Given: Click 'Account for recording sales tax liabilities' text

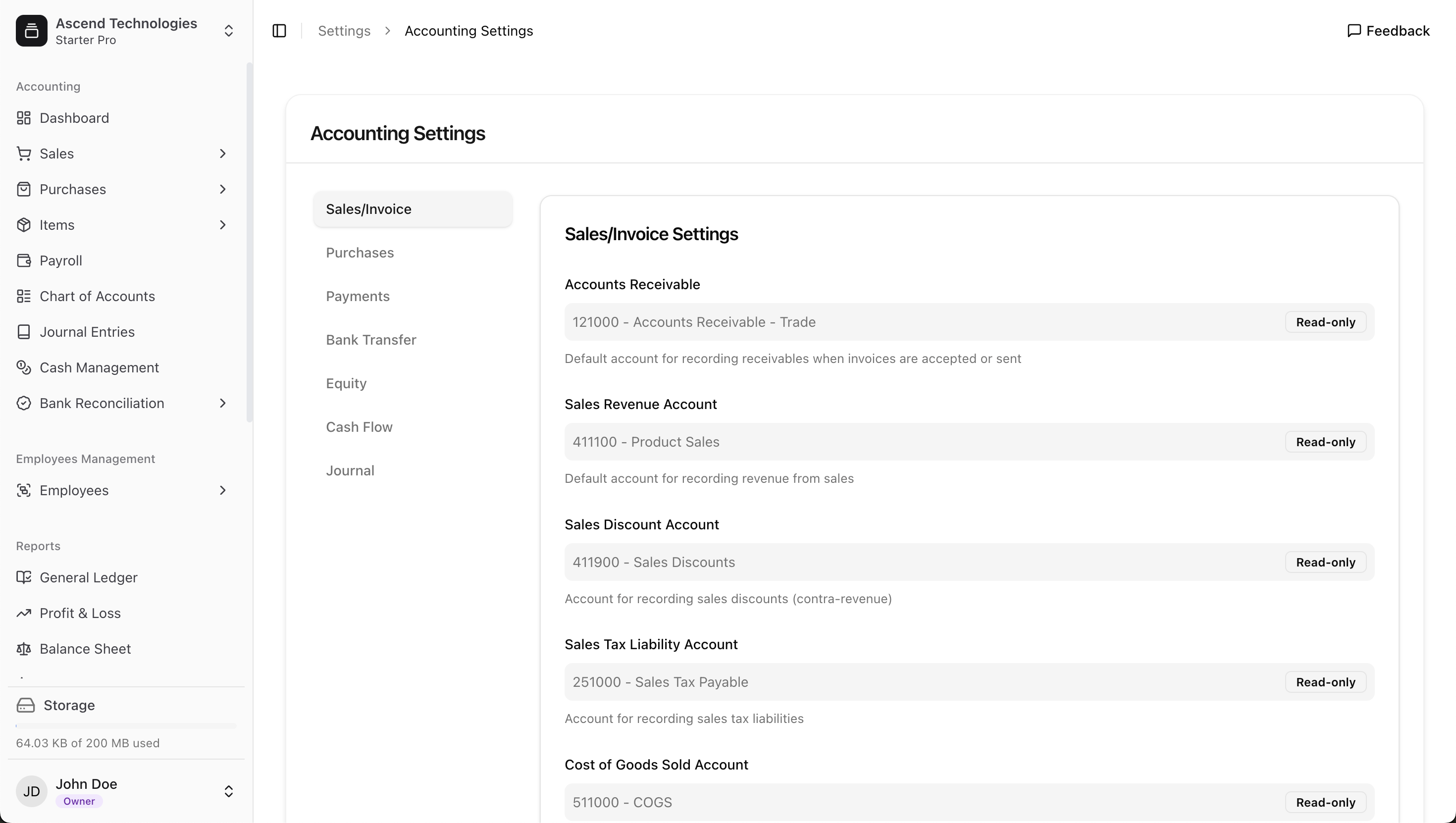Looking at the screenshot, I should click(684, 719).
